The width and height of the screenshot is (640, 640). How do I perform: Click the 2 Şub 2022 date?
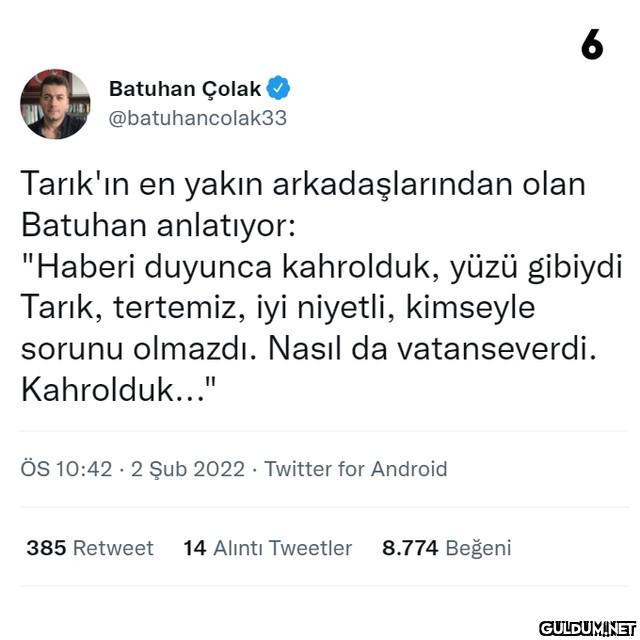coord(188,469)
